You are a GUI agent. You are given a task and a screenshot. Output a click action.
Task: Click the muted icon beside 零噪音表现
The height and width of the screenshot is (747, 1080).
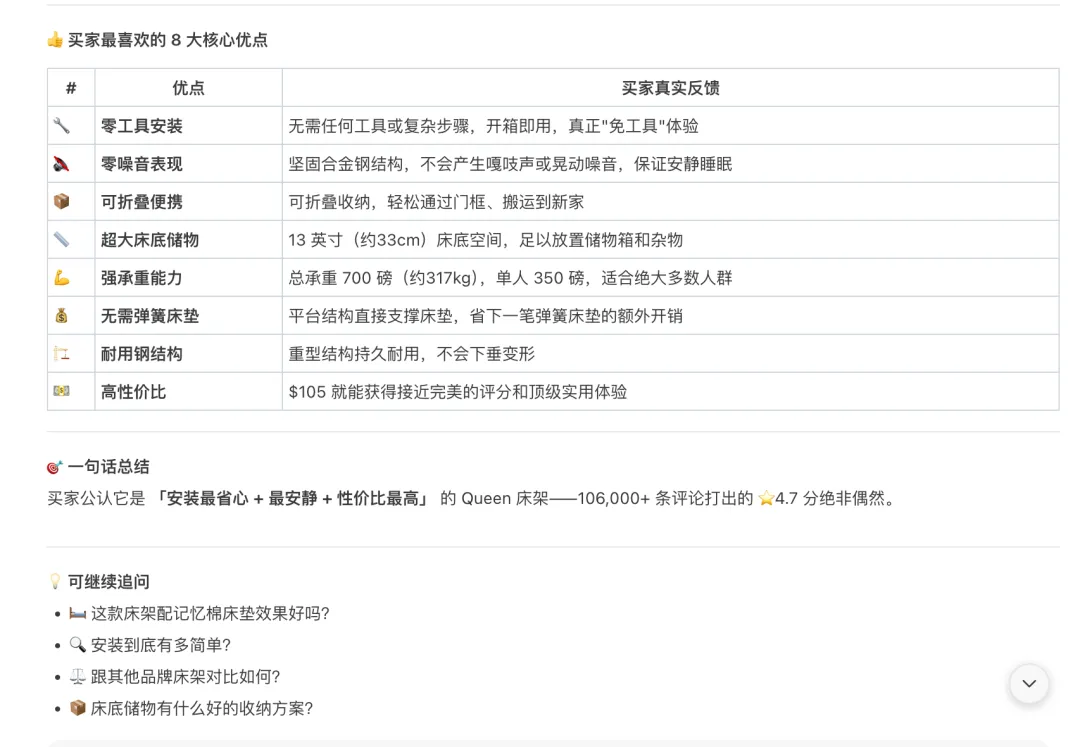pos(61,164)
